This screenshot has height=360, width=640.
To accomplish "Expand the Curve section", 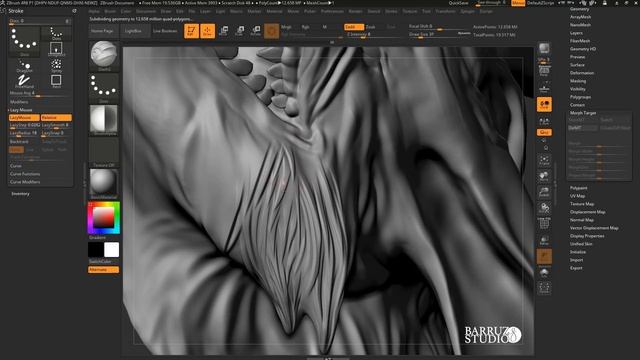I will click(16, 166).
